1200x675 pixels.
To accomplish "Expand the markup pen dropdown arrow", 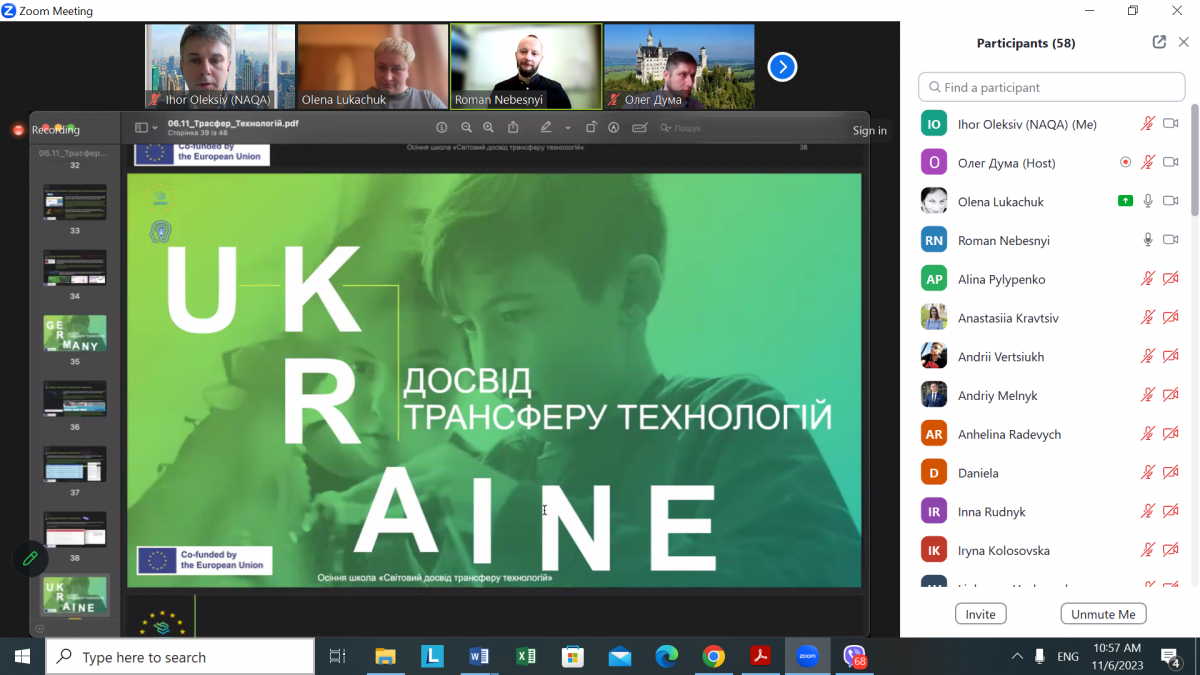I will tap(567, 128).
